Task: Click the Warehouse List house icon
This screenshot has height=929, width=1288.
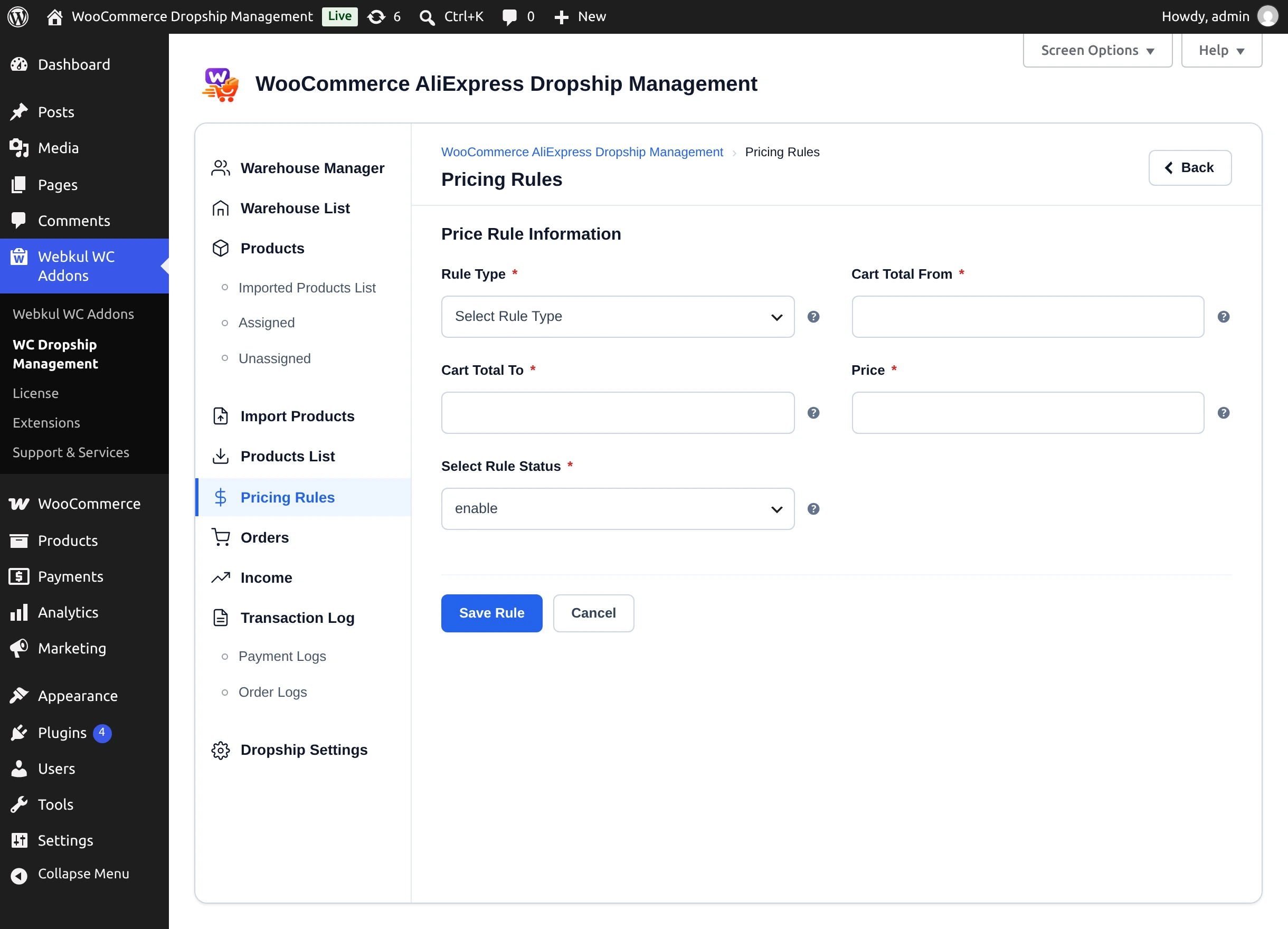Action: coord(220,208)
